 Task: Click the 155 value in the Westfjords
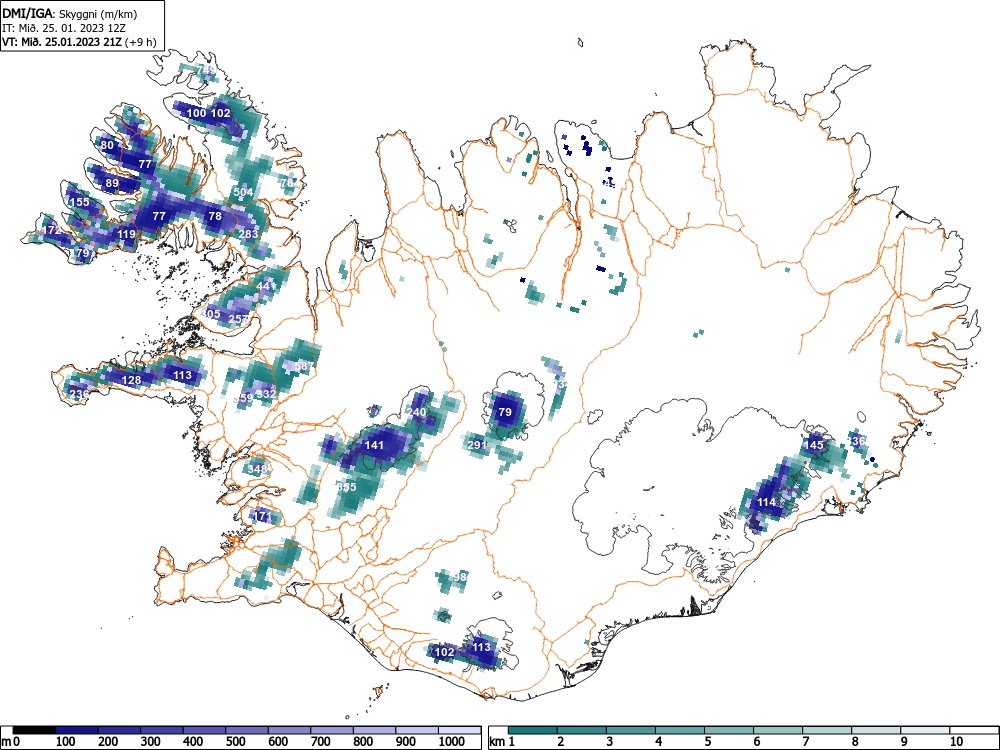(79, 202)
